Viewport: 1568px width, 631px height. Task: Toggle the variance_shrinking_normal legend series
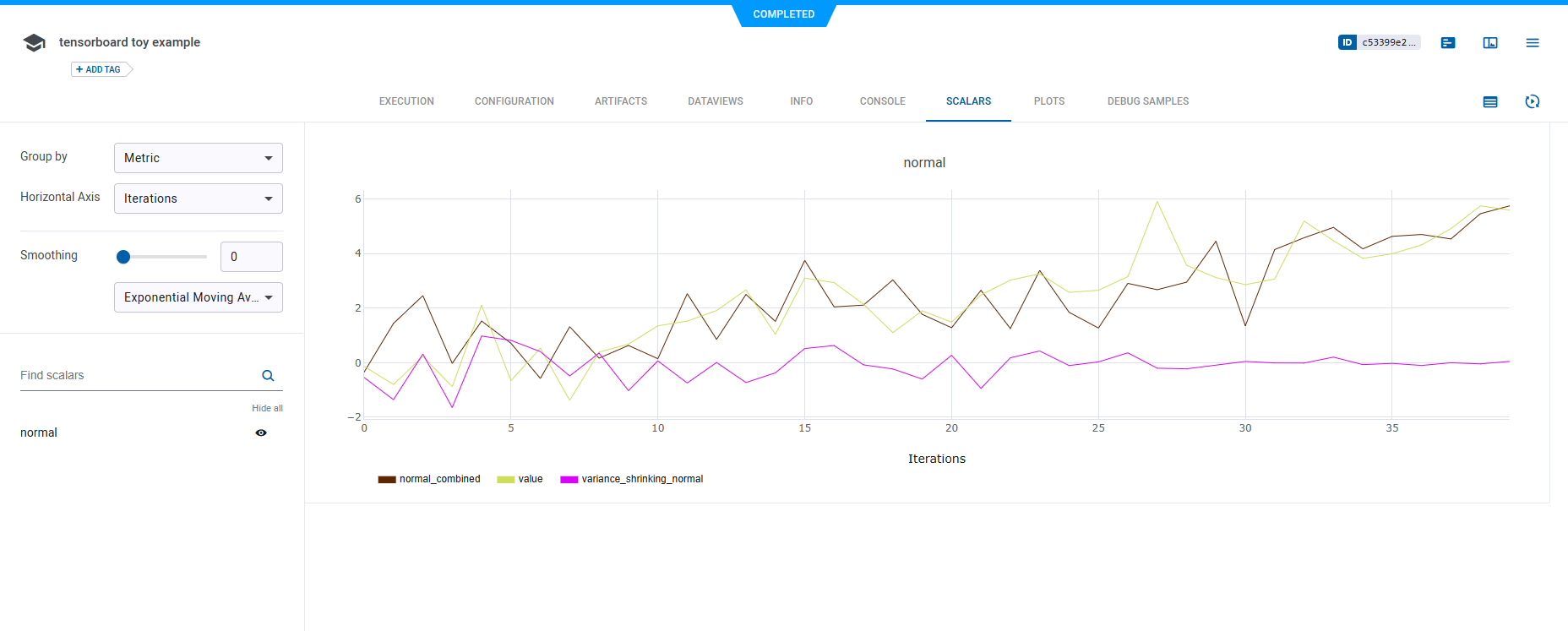pyautogui.click(x=632, y=479)
